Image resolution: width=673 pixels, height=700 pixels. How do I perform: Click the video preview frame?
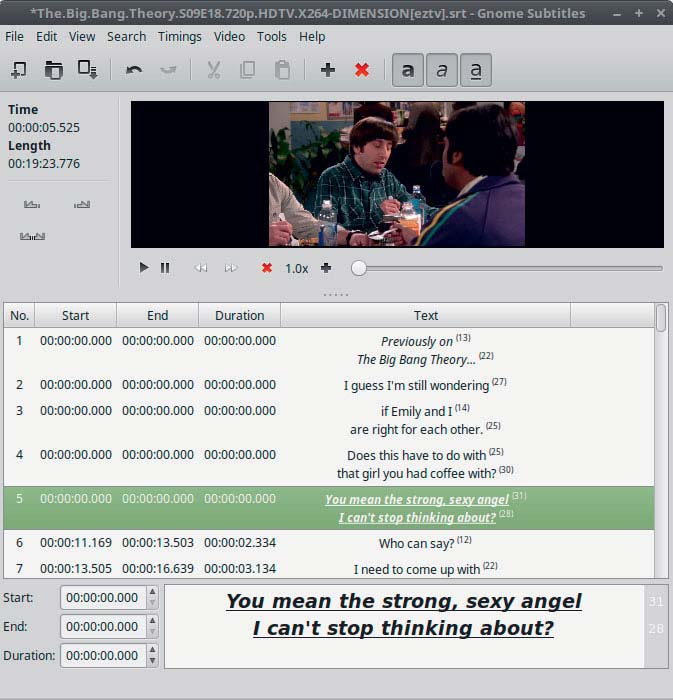click(x=397, y=174)
